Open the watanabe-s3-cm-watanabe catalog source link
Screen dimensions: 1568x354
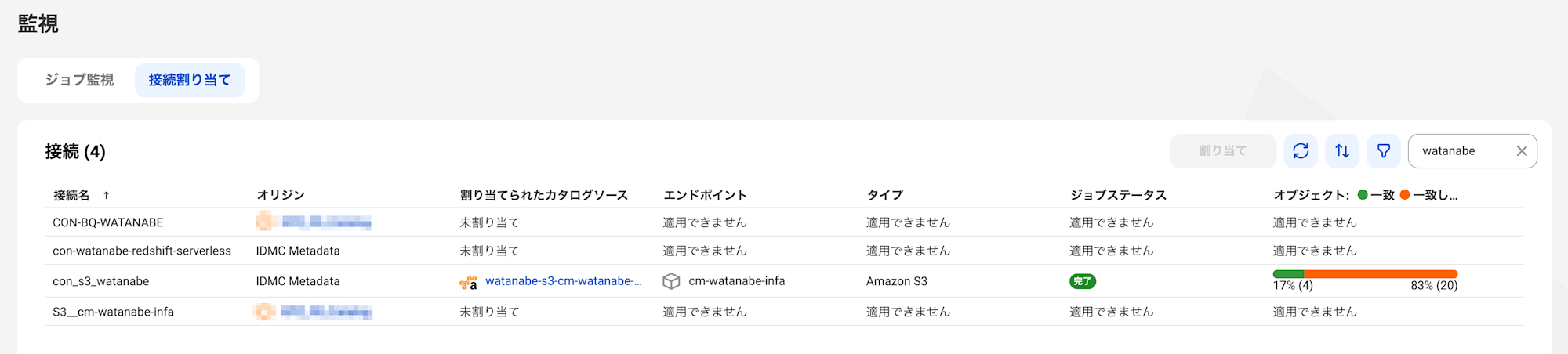563,281
